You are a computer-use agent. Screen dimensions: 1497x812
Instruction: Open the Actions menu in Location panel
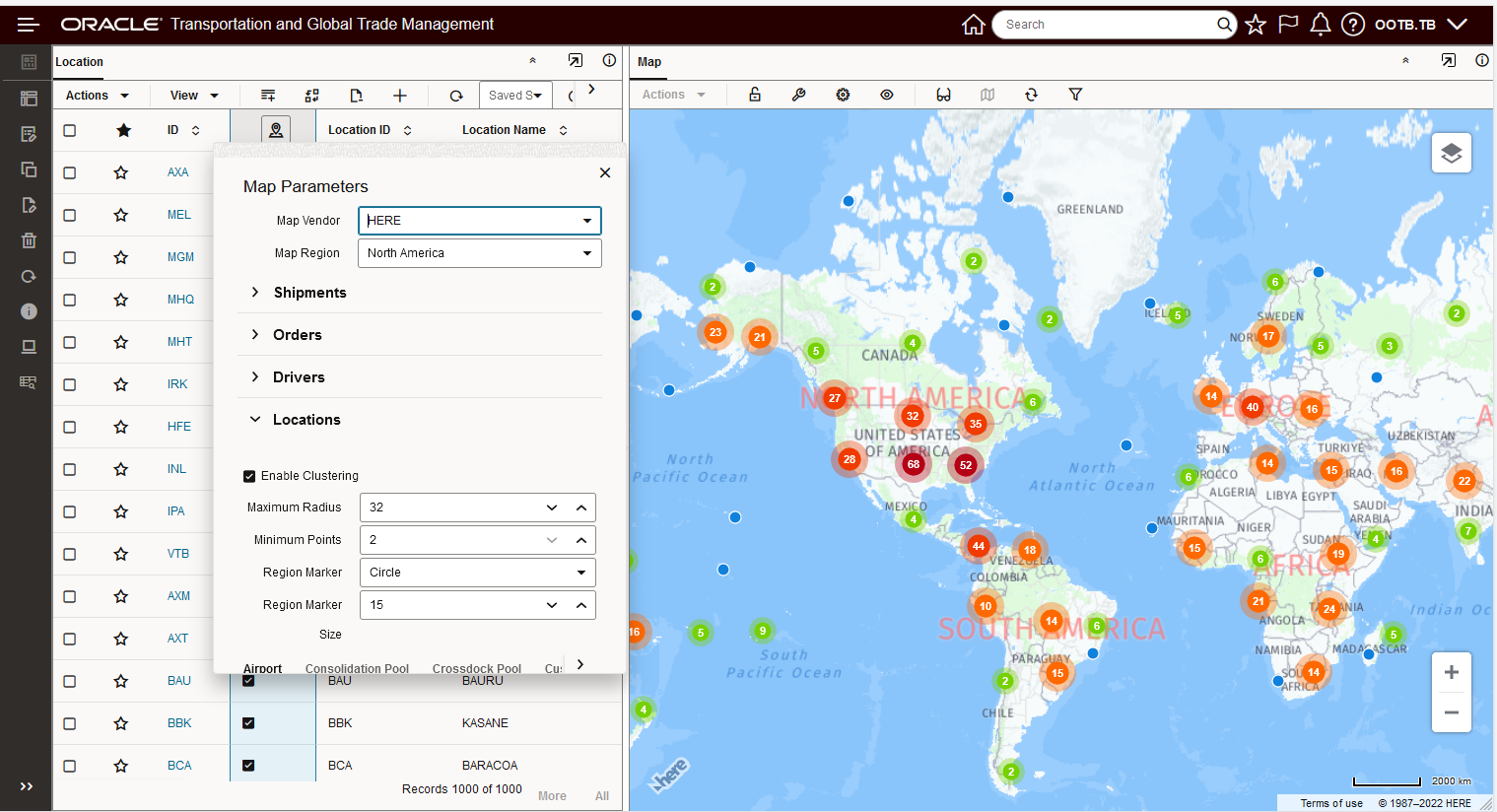(97, 96)
